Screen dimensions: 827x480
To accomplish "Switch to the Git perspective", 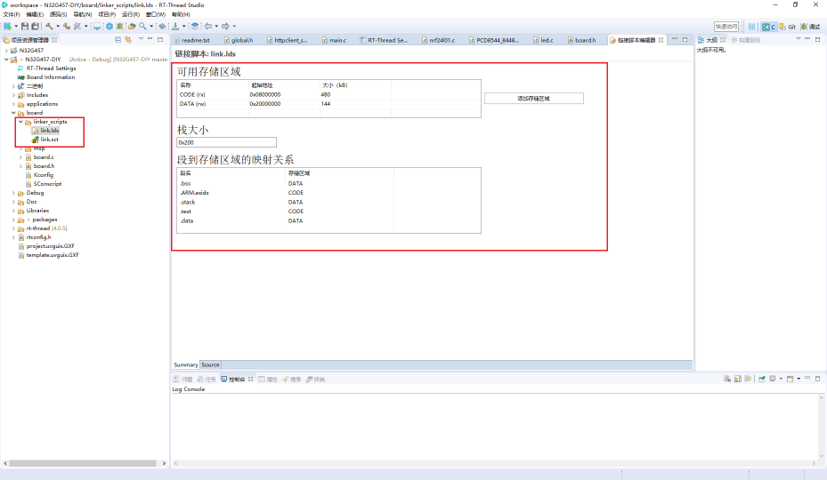I will tap(787, 26).
